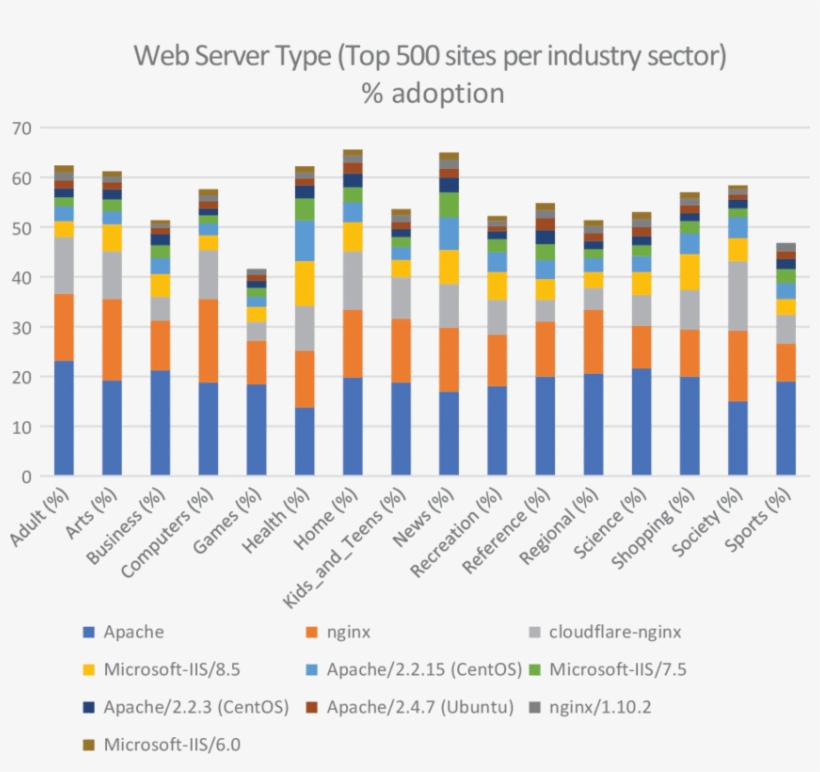Image resolution: width=820 pixels, height=772 pixels.
Task: Select the blue Apache segment of Business bar
Action: pyautogui.click(x=160, y=423)
